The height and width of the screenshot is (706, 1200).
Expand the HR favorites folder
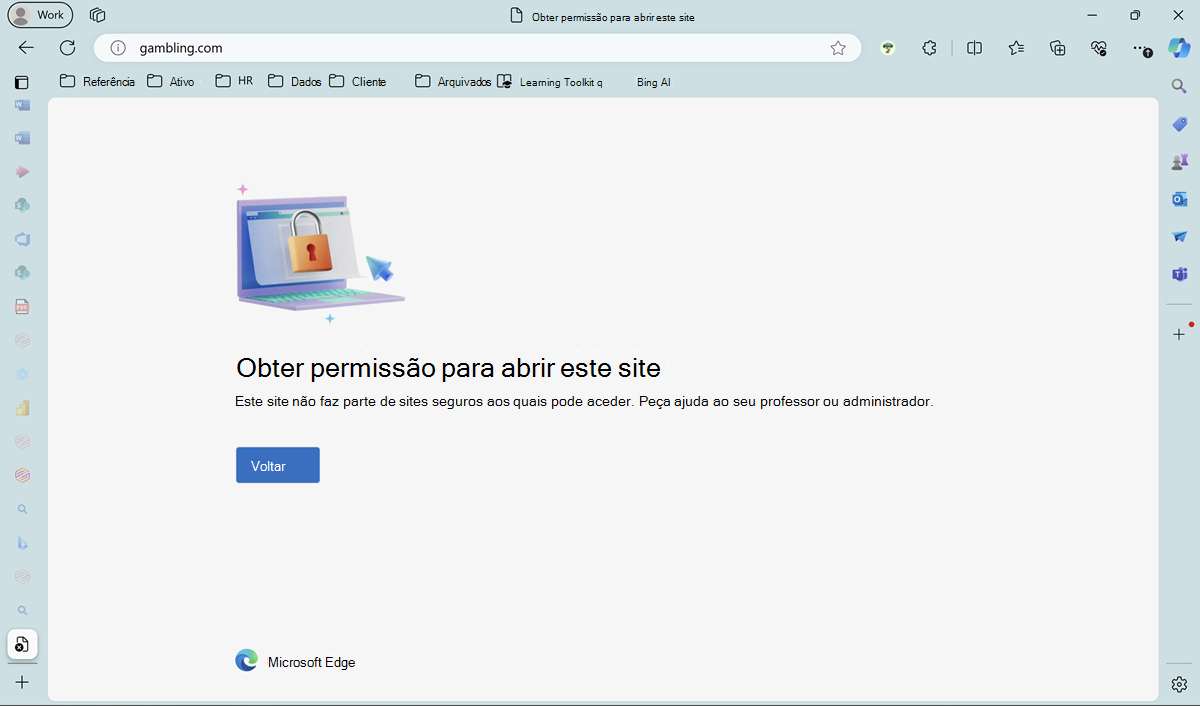(233, 81)
